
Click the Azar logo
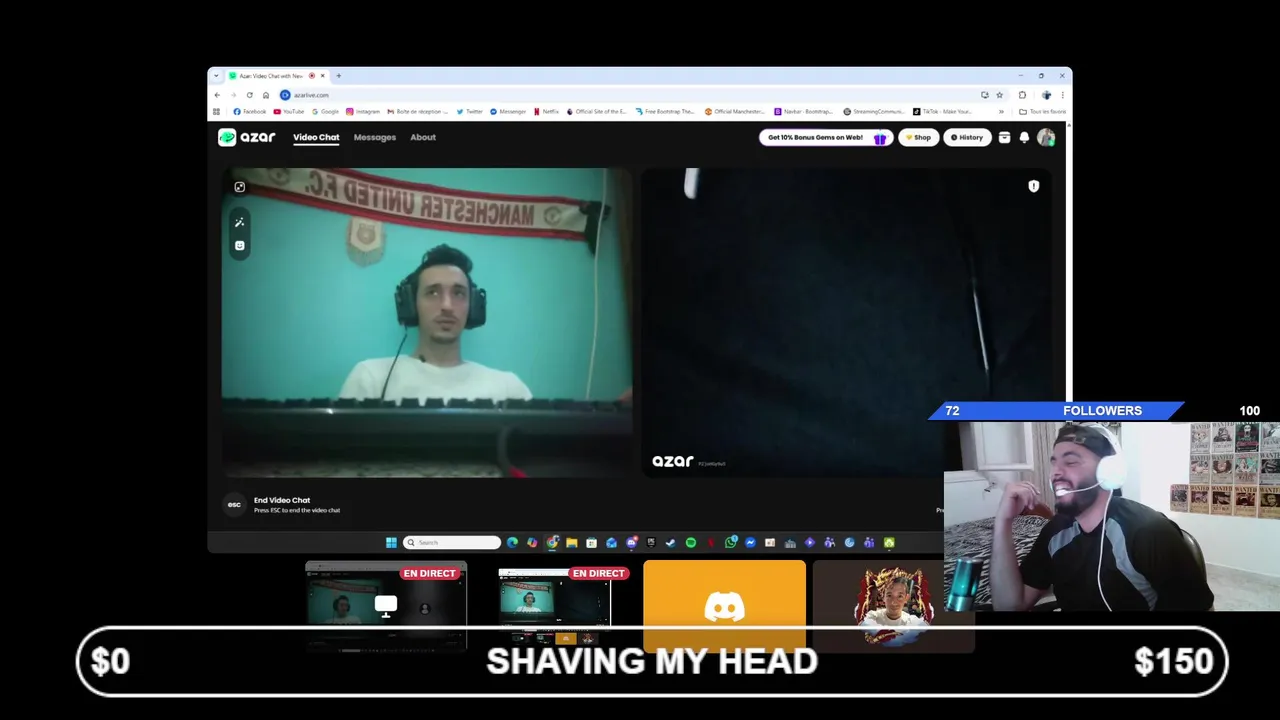(x=246, y=138)
